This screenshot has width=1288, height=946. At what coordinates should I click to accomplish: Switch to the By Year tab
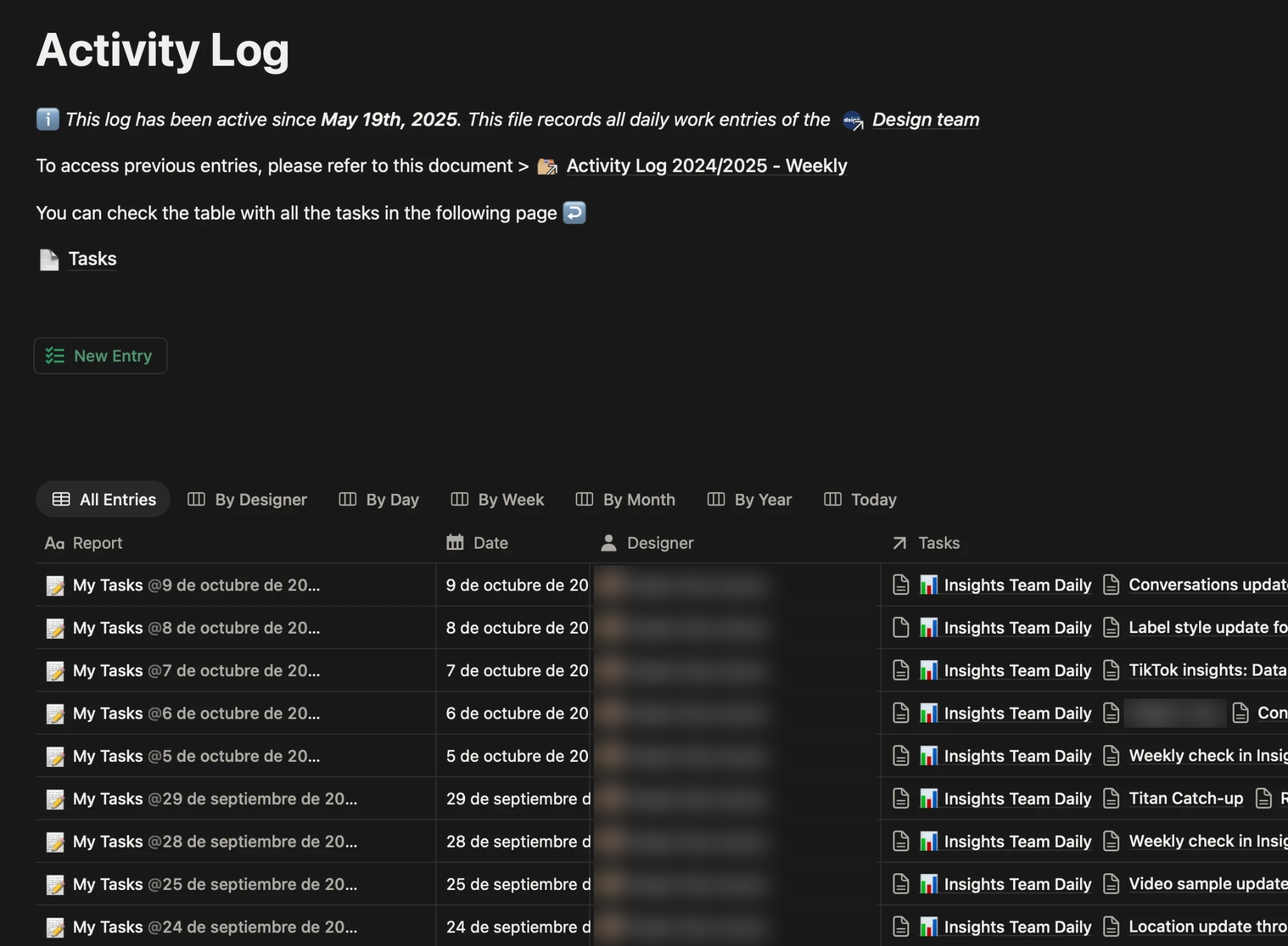pyautogui.click(x=750, y=499)
